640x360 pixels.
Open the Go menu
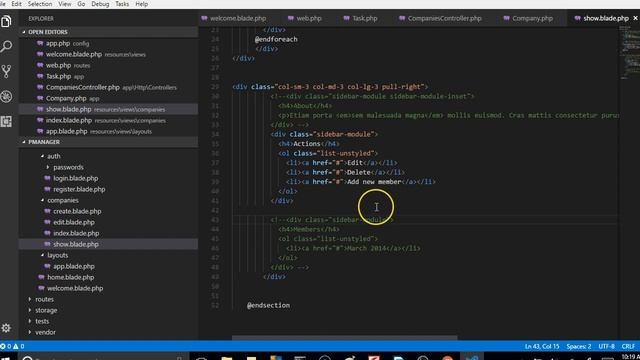81,4
